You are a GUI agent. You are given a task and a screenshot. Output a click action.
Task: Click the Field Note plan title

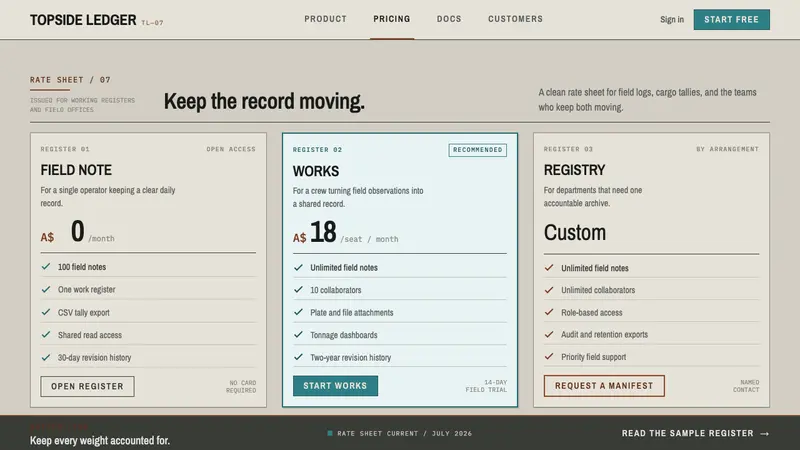(76, 170)
